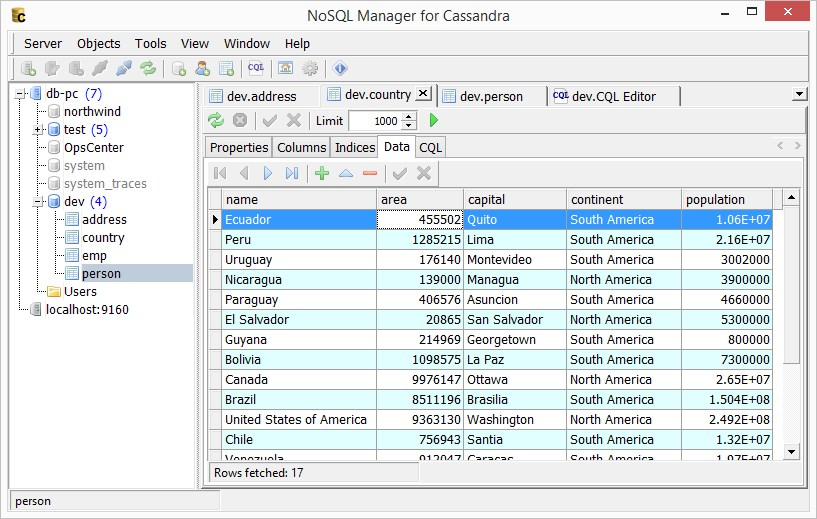Open the Objects menu
Screen dimensions: 817x519
[98, 44]
